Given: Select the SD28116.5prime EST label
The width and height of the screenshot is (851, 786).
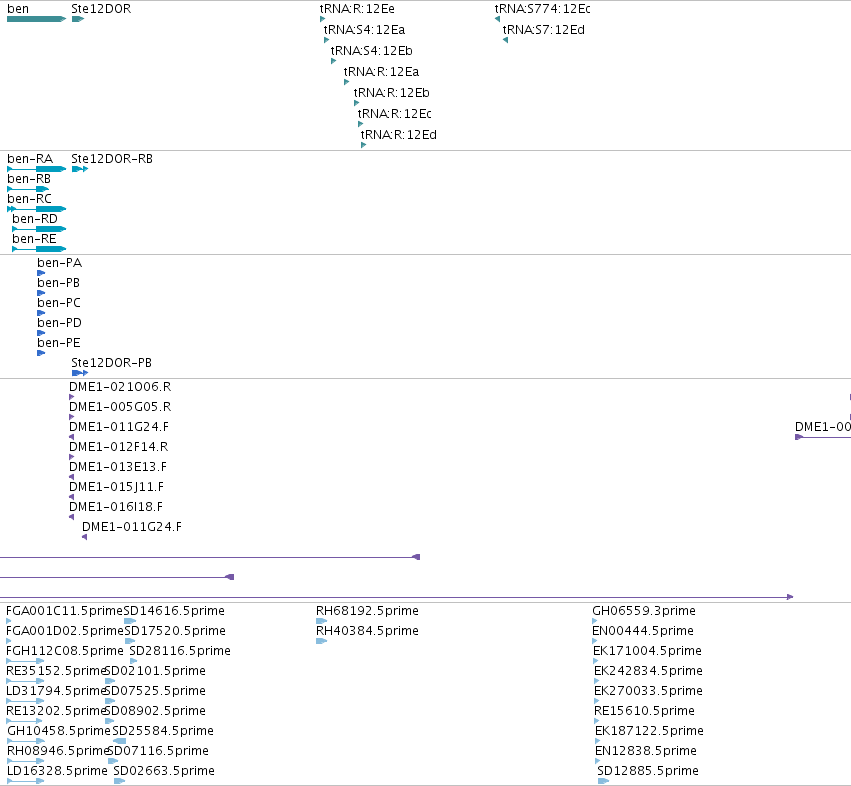Looking at the screenshot, I should tap(180, 651).
